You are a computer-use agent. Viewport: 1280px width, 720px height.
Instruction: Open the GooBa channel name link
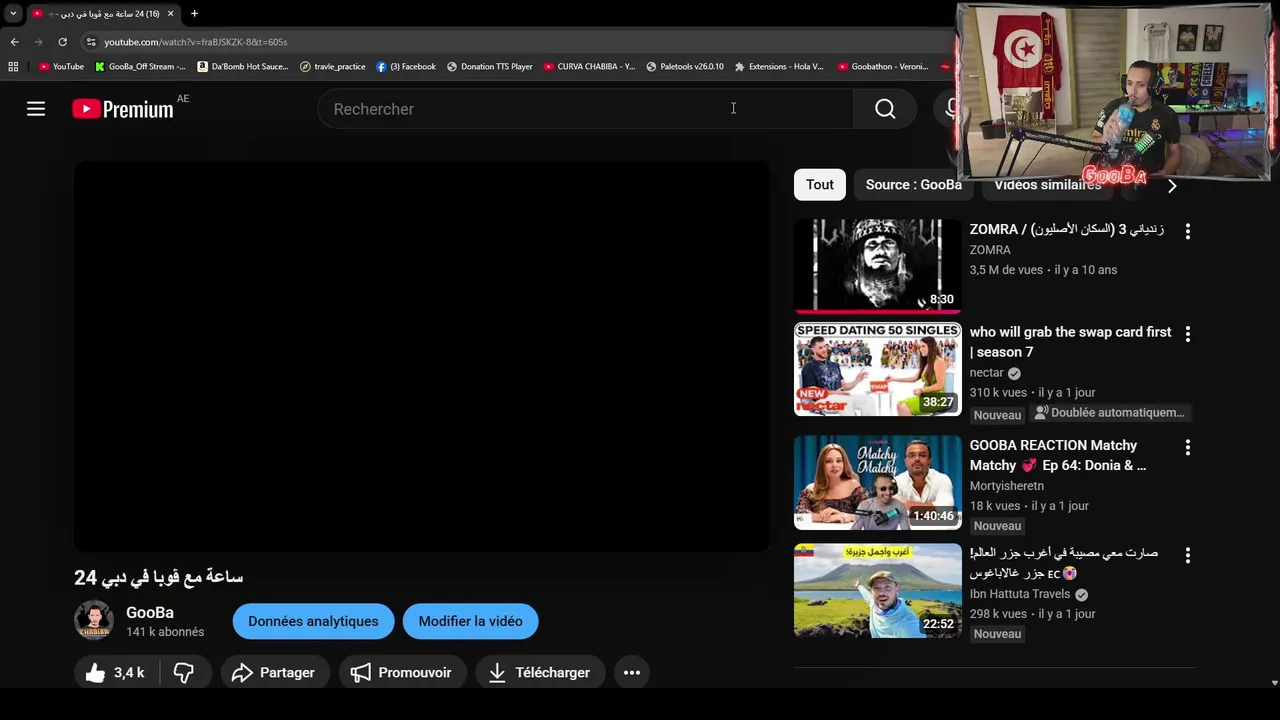point(150,613)
